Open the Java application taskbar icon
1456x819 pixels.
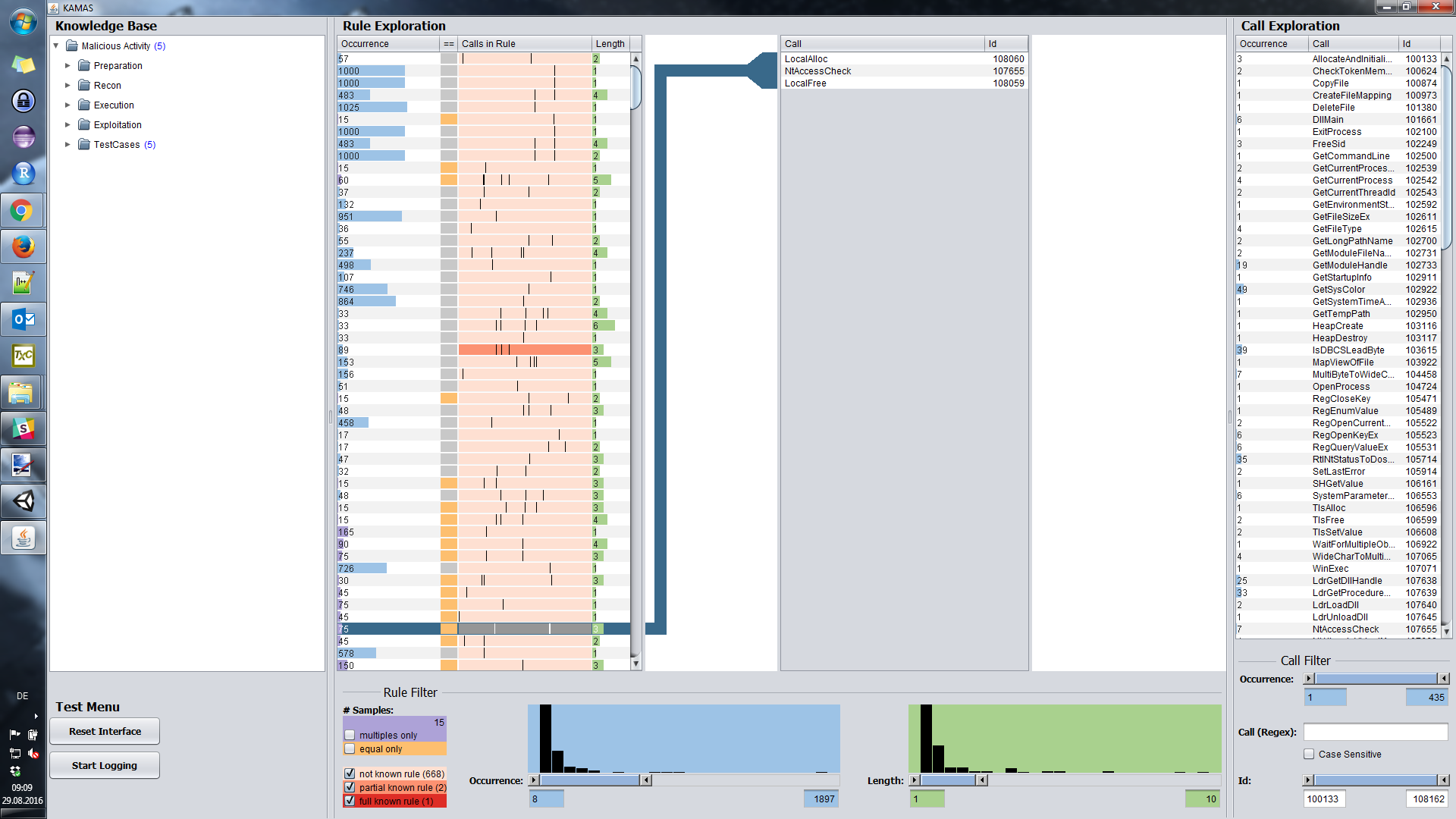[x=23, y=538]
